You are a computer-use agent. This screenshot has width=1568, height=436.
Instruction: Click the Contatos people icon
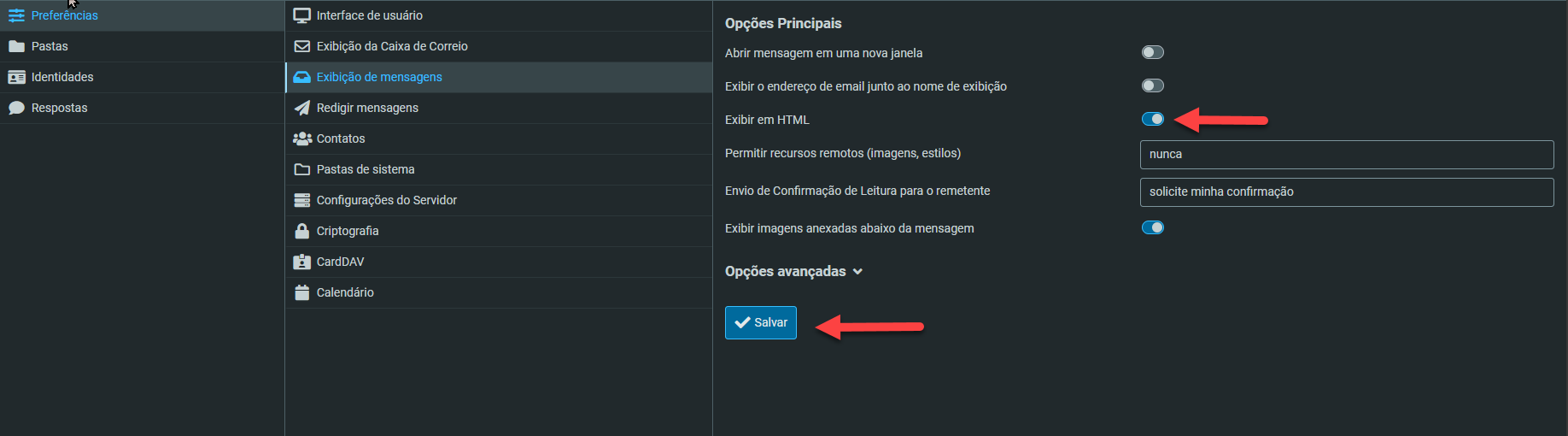[301, 138]
